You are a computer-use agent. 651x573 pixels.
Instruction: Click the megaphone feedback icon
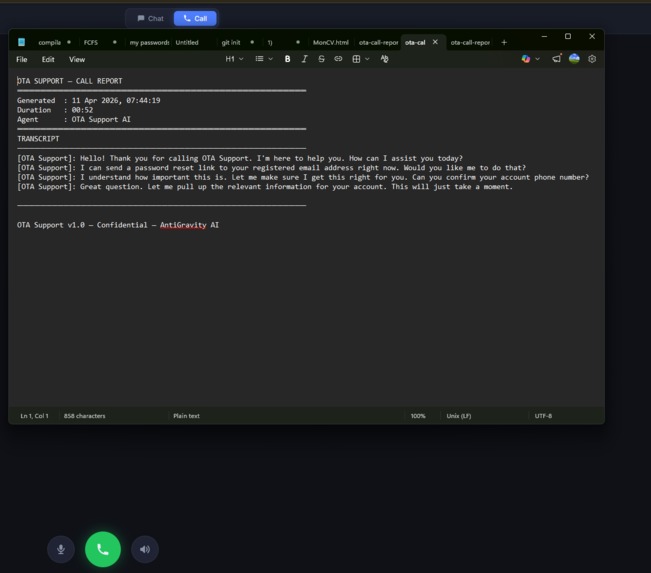(556, 59)
